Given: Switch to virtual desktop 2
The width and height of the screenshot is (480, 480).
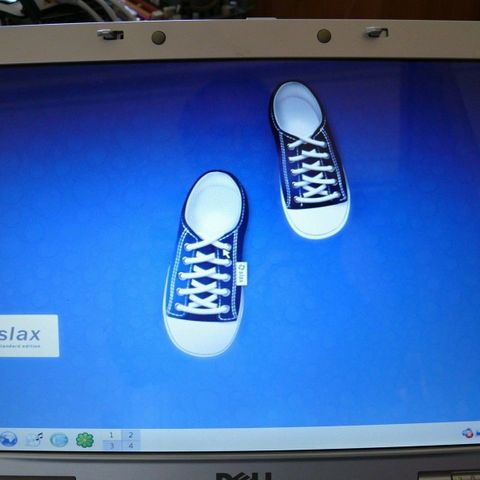Looking at the screenshot, I should click(x=131, y=435).
